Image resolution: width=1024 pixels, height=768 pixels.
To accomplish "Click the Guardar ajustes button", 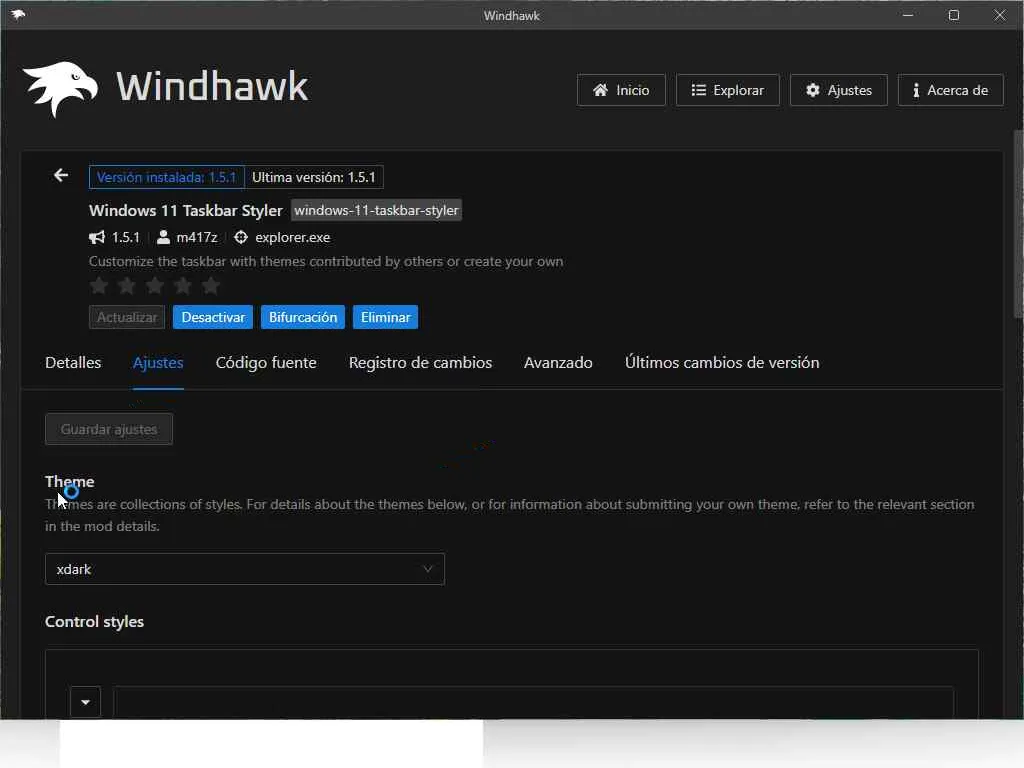I will (109, 429).
